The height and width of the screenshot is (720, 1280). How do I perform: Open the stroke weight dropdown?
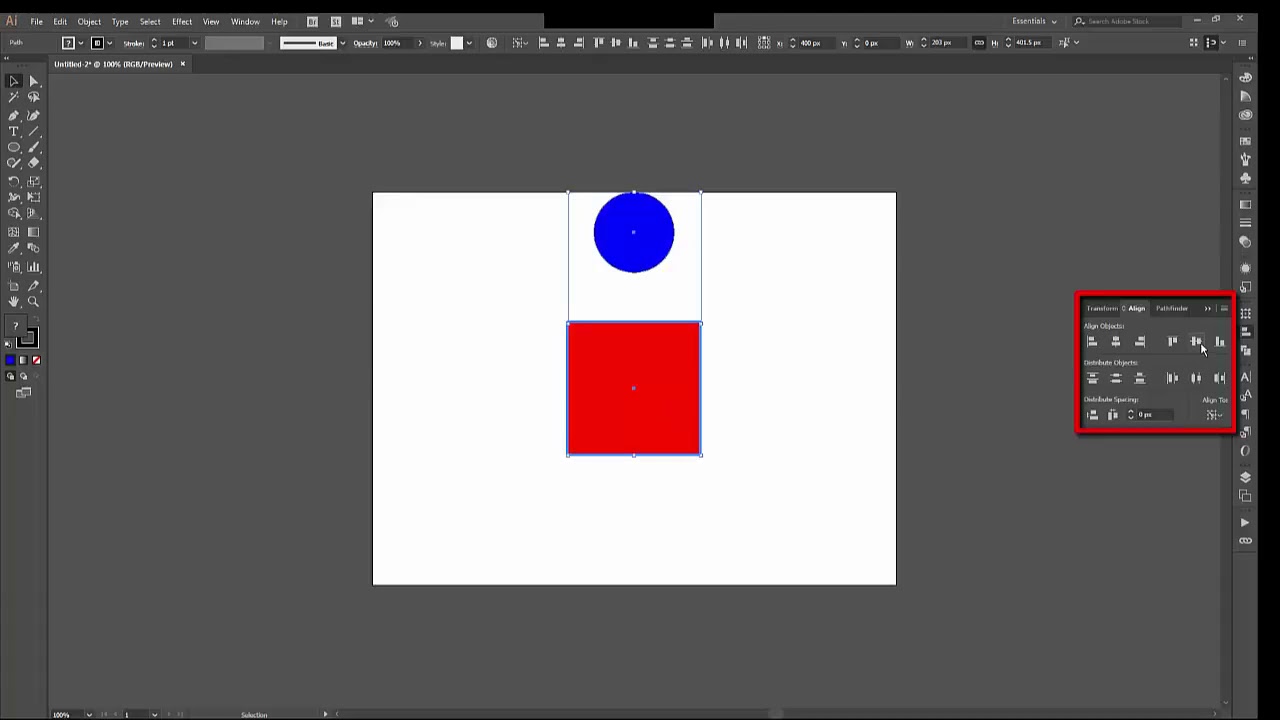tap(194, 43)
